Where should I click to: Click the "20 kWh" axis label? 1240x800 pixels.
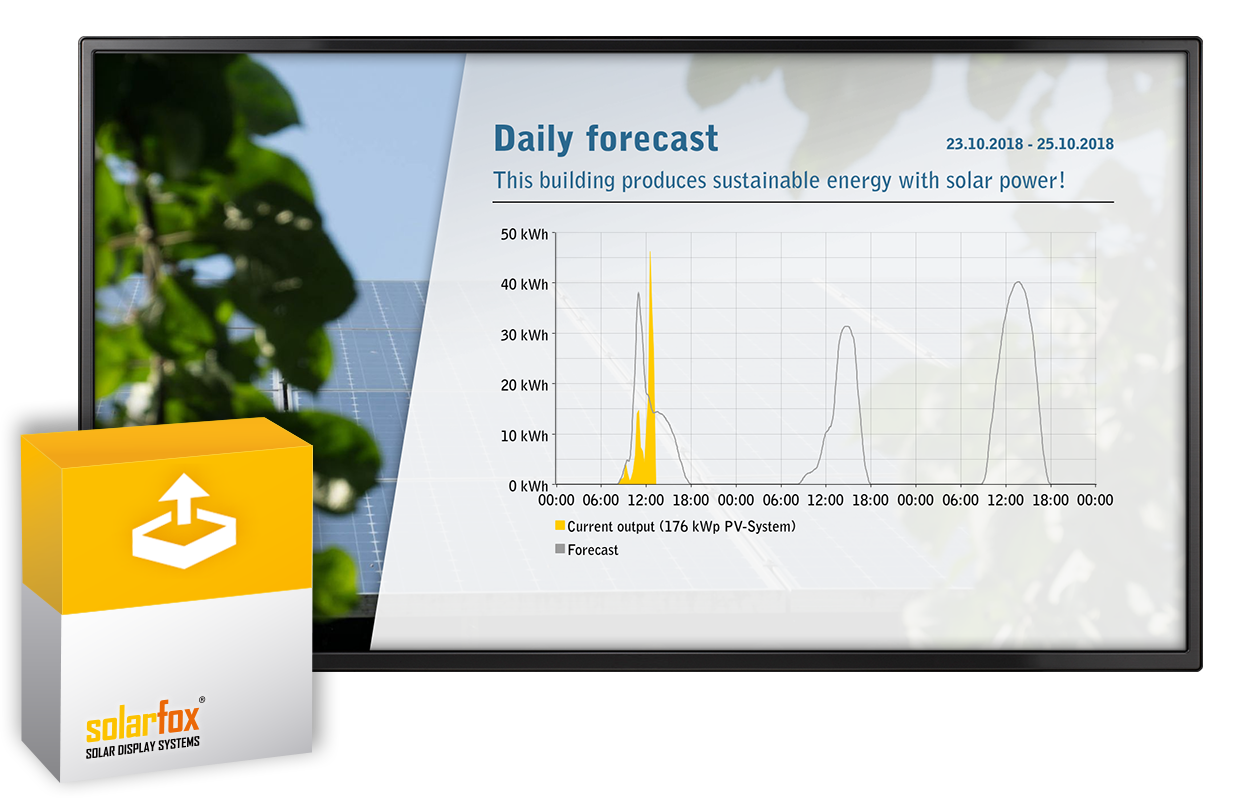tap(523, 385)
